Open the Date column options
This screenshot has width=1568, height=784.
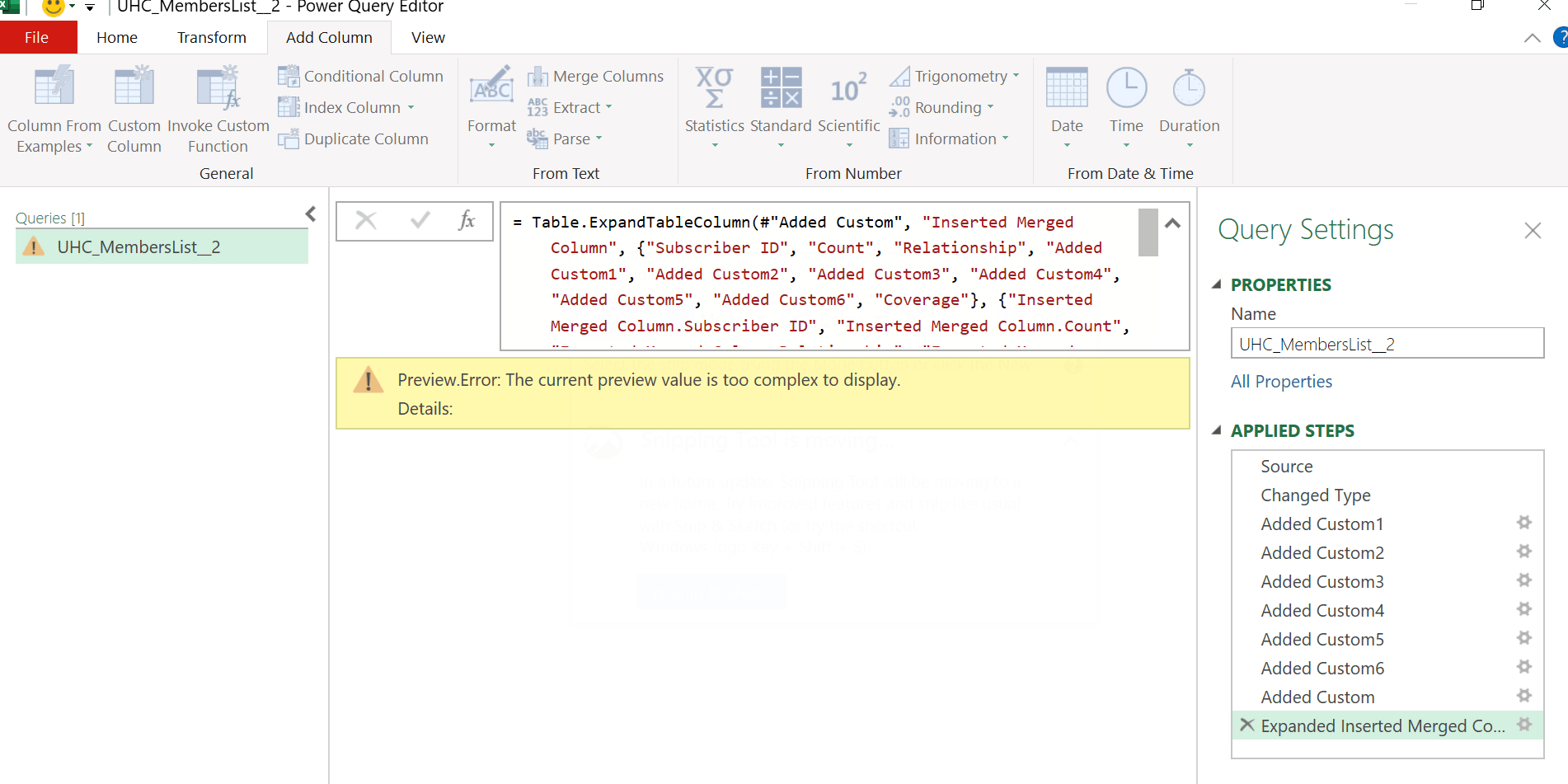click(1067, 107)
